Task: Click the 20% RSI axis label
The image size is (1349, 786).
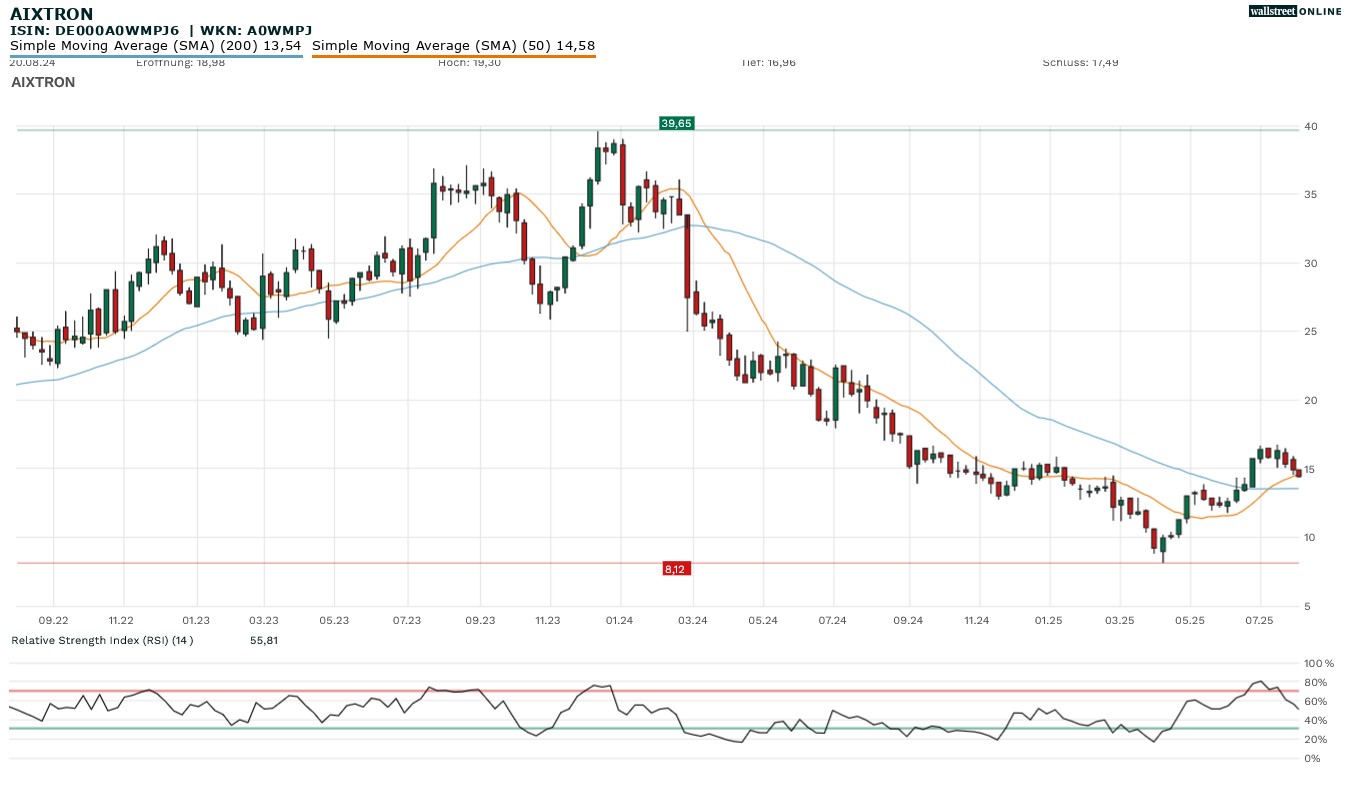Action: point(1314,739)
